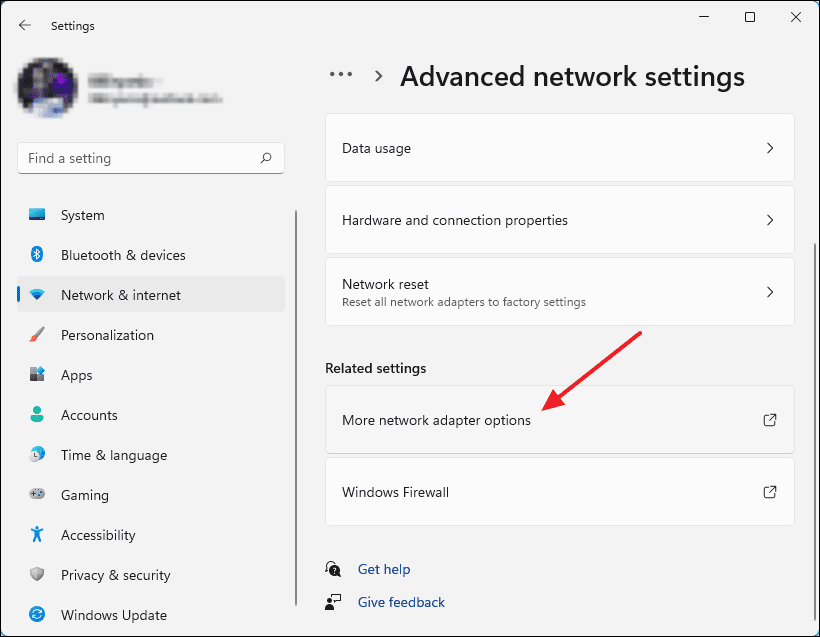Maximize the Settings window
The height and width of the screenshot is (637, 820).
(750, 17)
